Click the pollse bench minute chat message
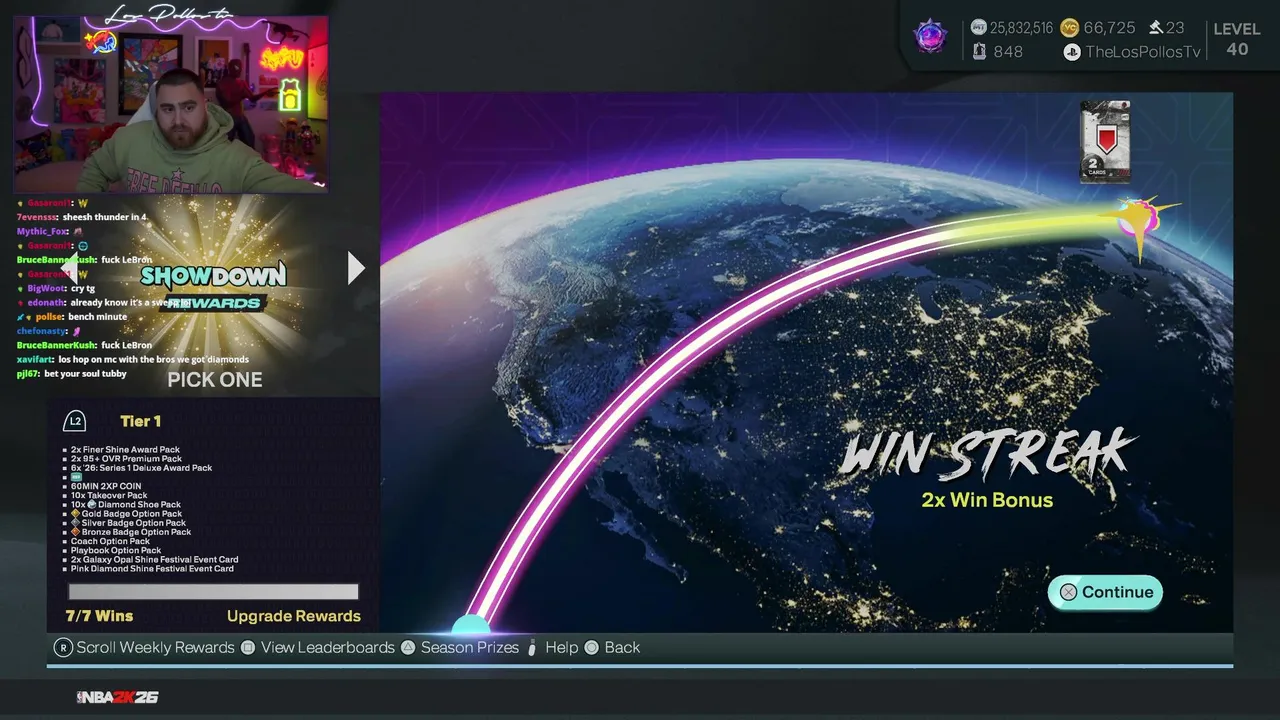 coord(72,317)
